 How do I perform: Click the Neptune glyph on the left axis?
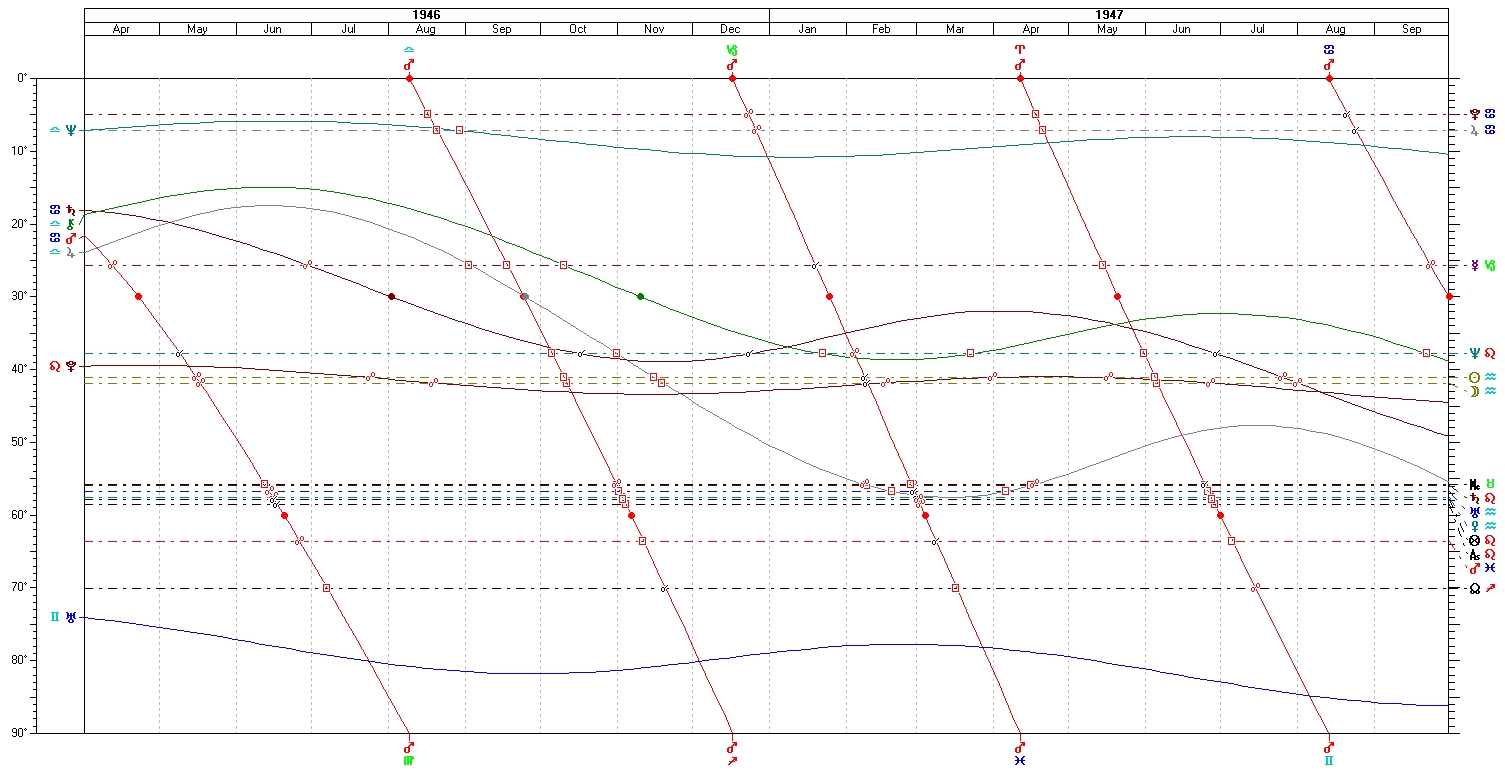[x=69, y=130]
